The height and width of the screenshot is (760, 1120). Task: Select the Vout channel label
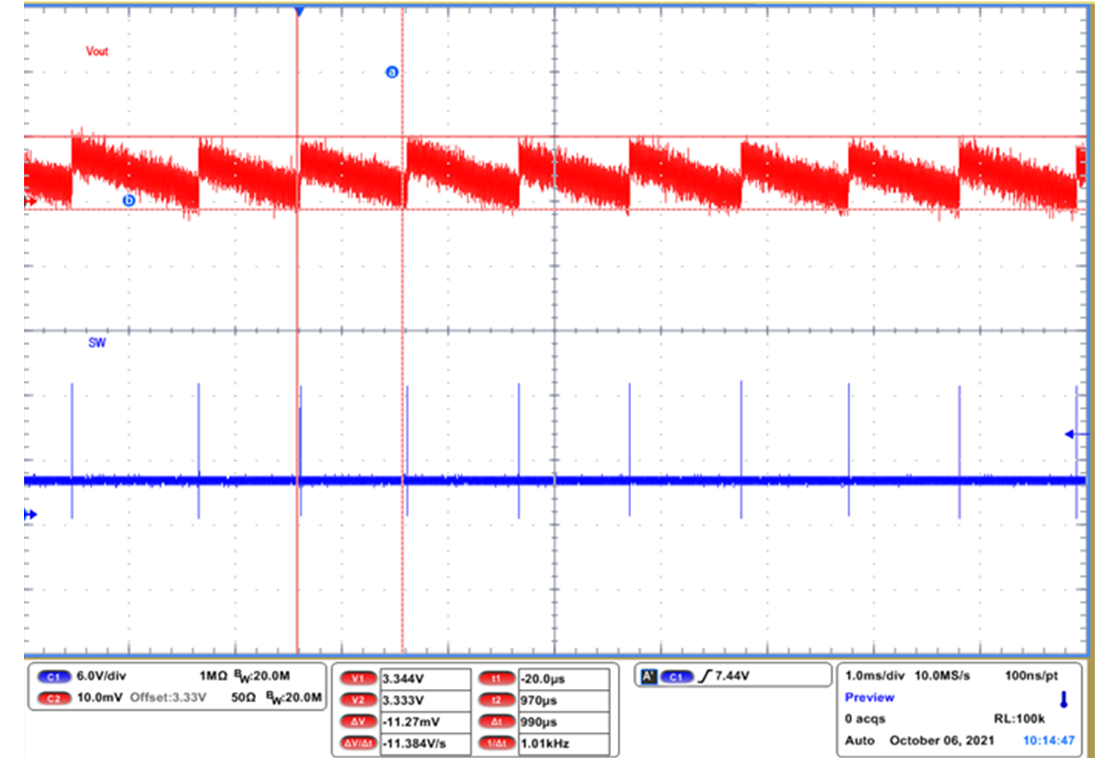coord(97,51)
